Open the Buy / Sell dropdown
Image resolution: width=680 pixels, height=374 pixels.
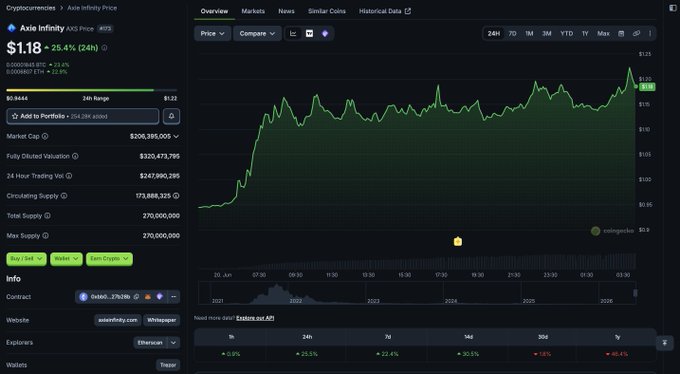[26, 259]
